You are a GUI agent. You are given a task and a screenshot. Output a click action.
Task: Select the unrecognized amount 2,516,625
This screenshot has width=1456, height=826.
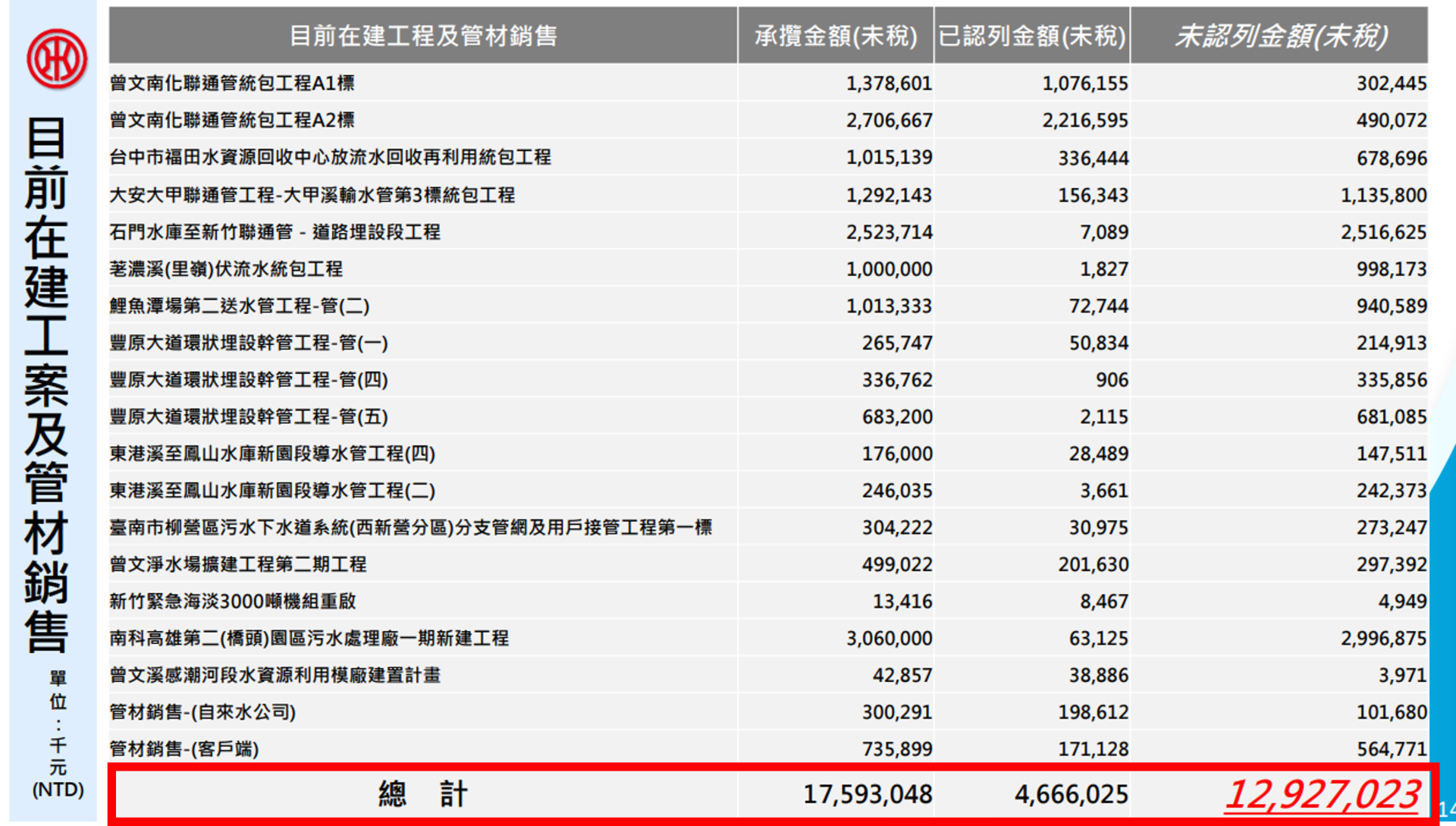(1383, 232)
